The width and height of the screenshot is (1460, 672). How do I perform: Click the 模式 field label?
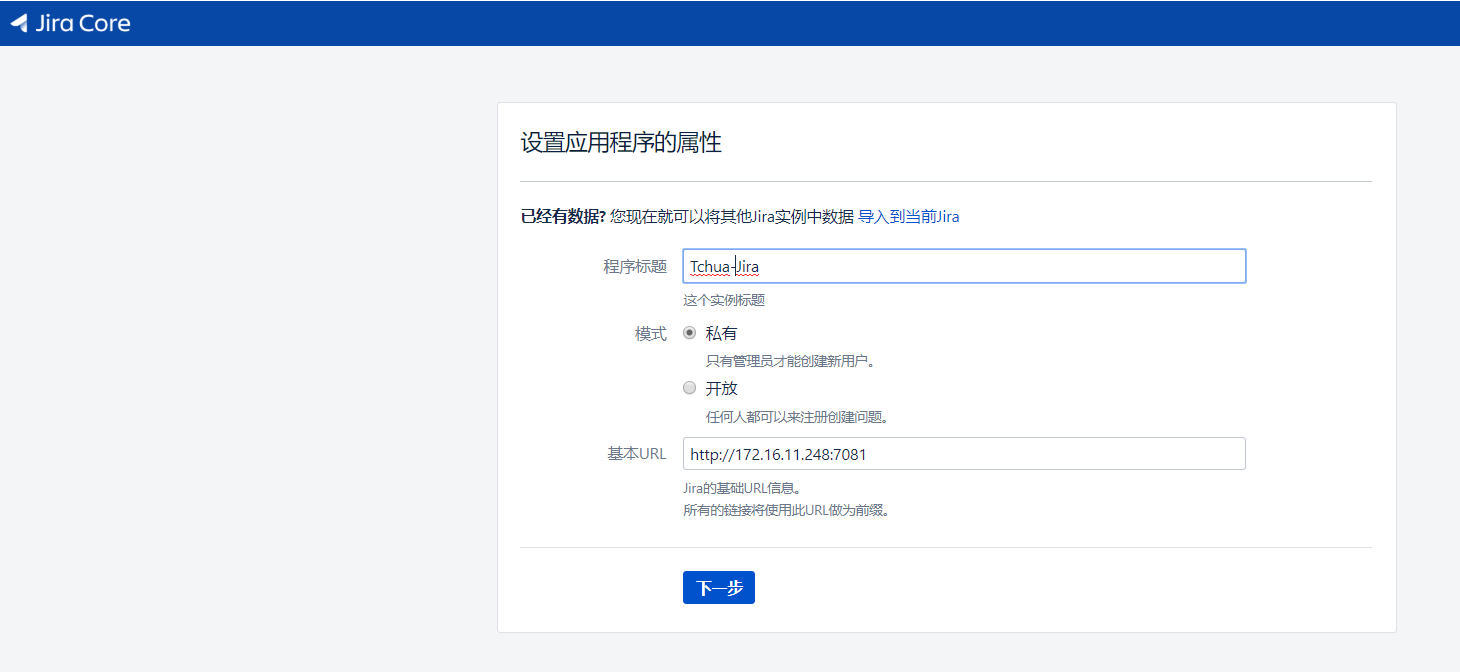pyautogui.click(x=651, y=334)
